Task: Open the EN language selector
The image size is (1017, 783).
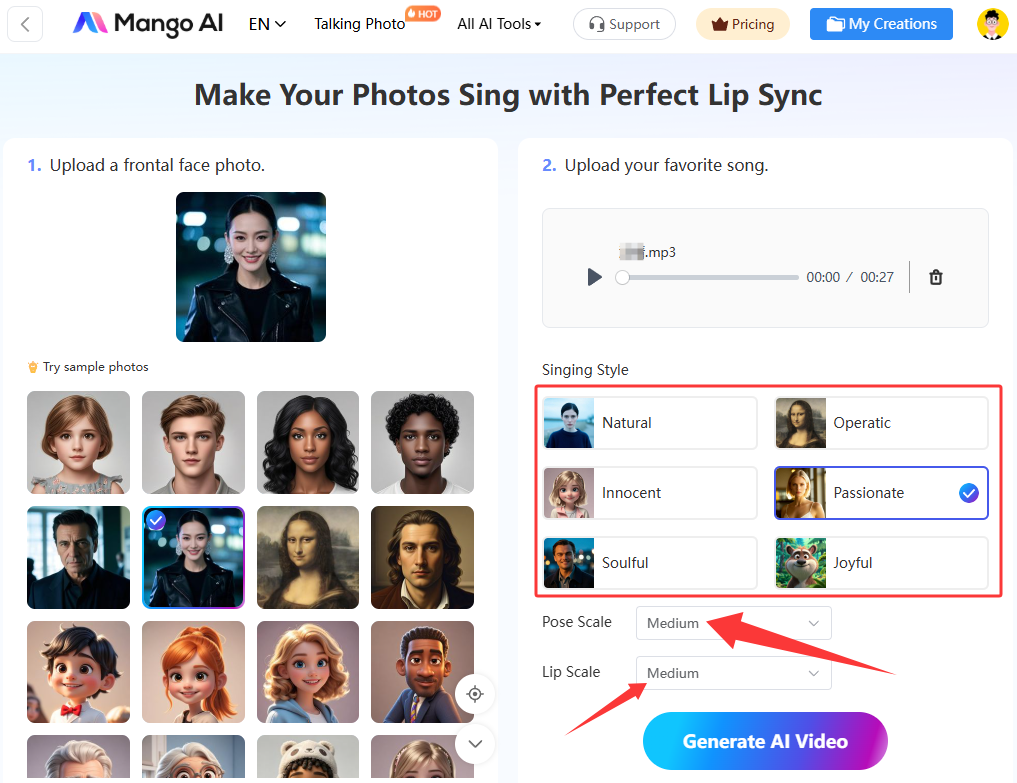Action: click(x=267, y=24)
